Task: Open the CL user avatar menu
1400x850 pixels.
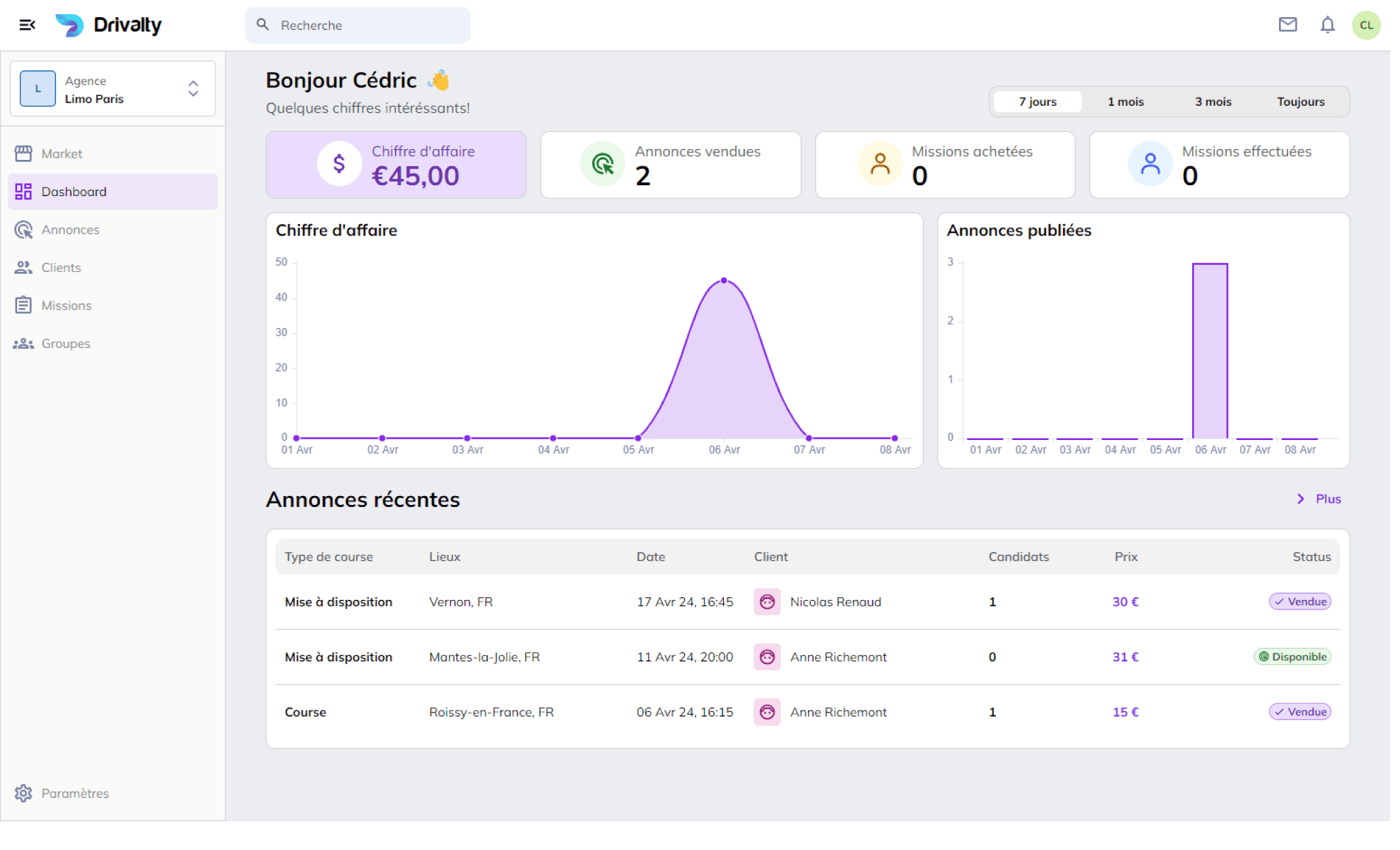Action: pos(1366,25)
